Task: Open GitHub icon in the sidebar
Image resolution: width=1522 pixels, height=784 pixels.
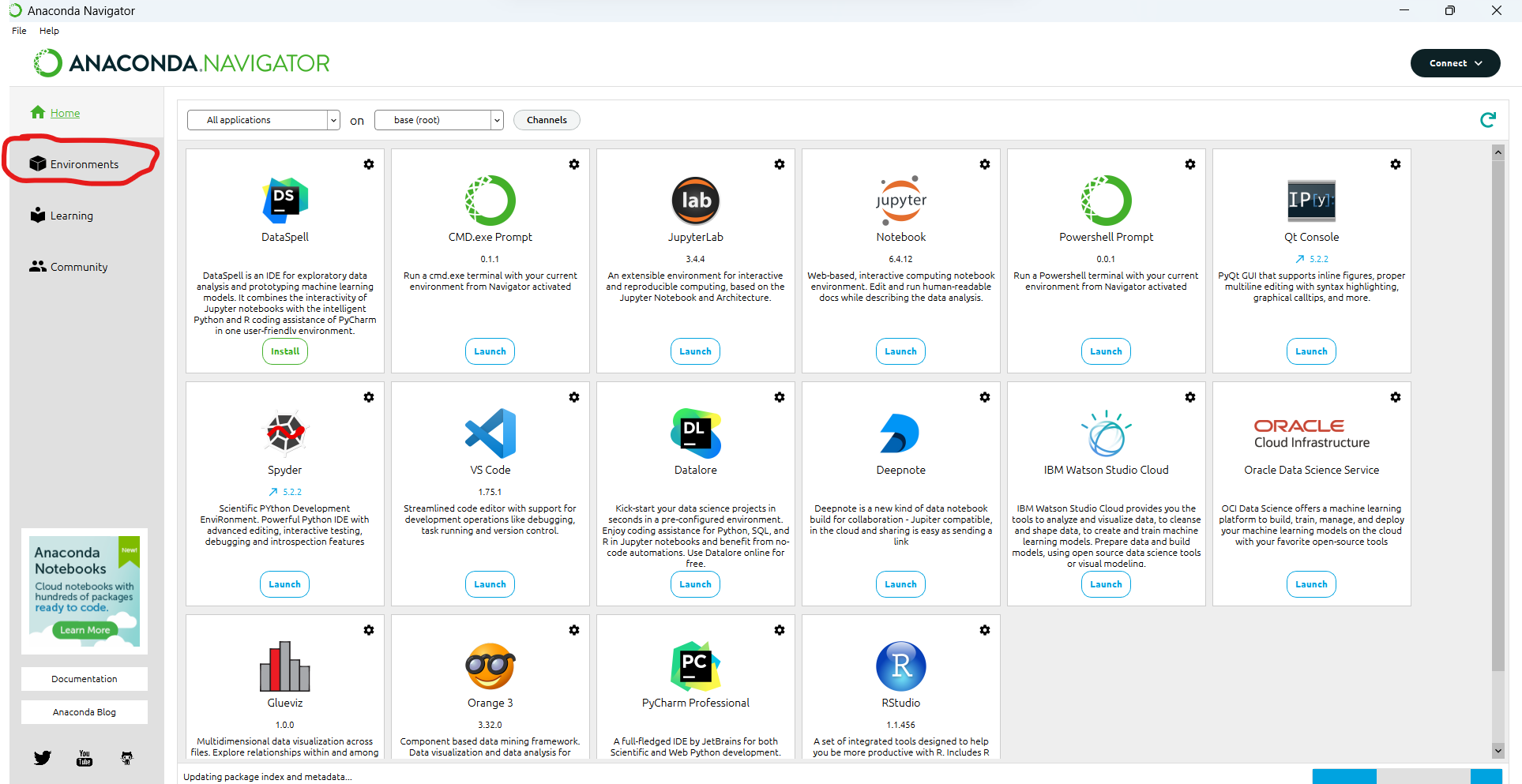Action: pos(126,759)
